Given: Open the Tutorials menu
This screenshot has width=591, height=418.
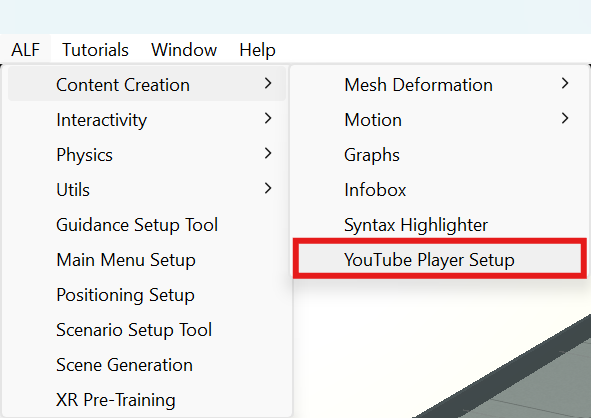Looking at the screenshot, I should [x=95, y=49].
